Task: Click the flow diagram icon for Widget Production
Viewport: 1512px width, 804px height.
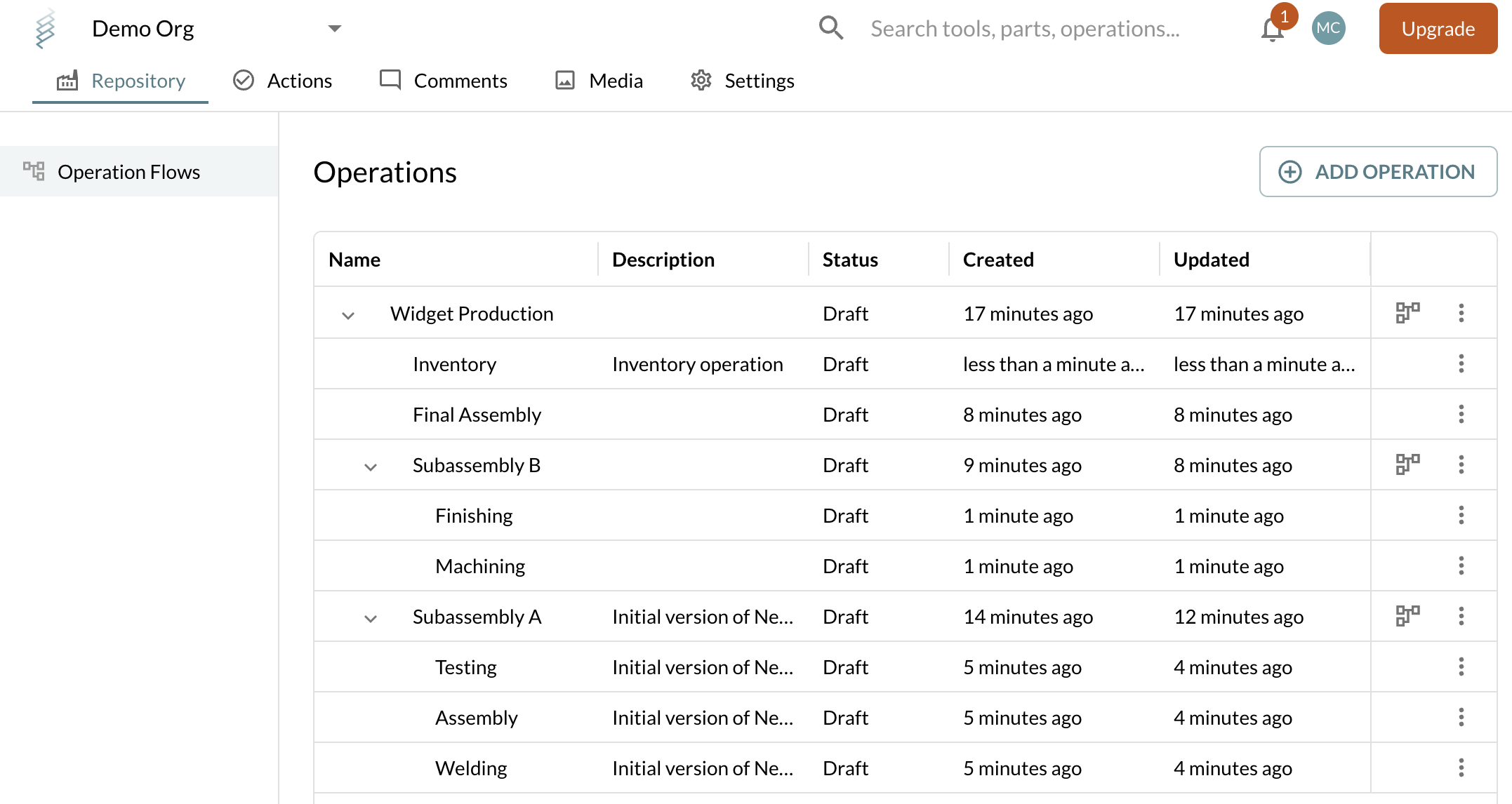Action: pyautogui.click(x=1407, y=313)
